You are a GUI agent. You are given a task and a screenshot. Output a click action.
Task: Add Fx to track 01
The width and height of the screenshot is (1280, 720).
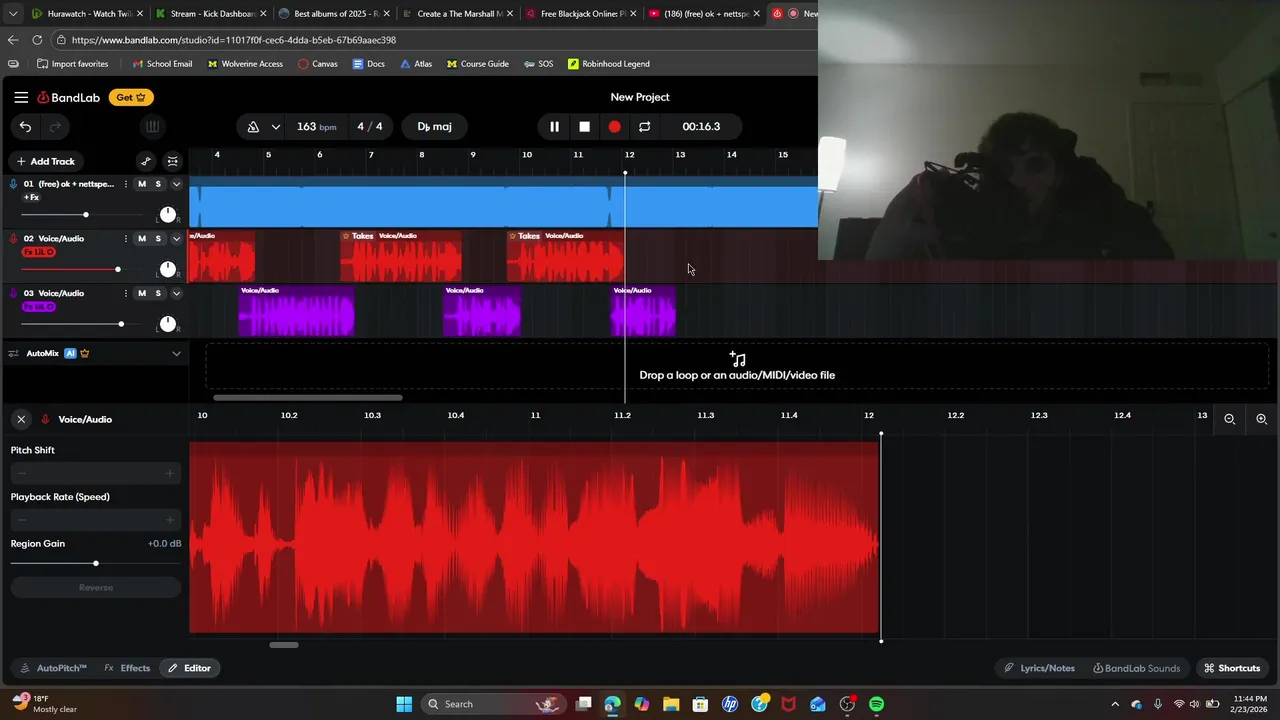point(31,198)
